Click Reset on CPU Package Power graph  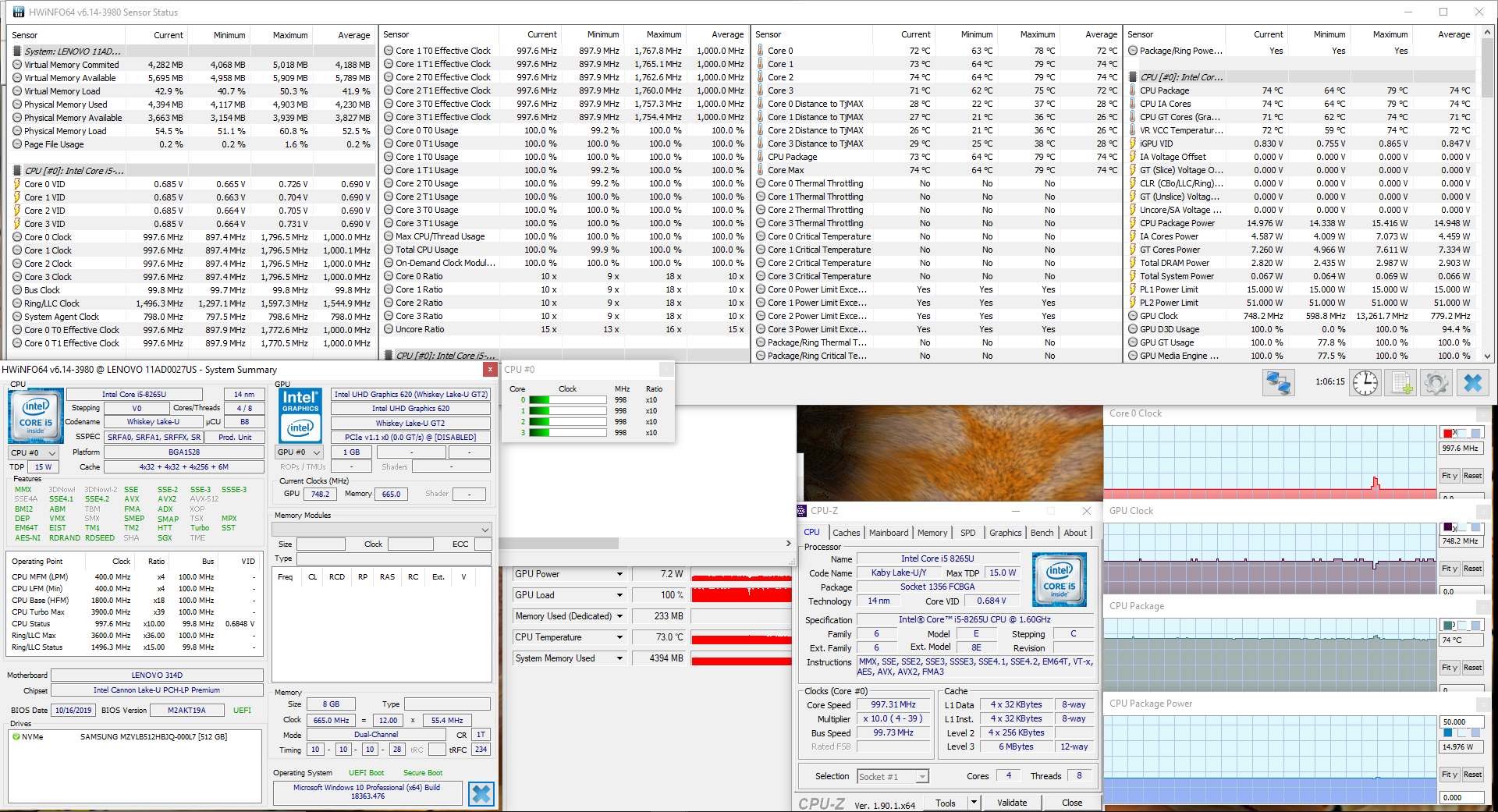[x=1472, y=775]
